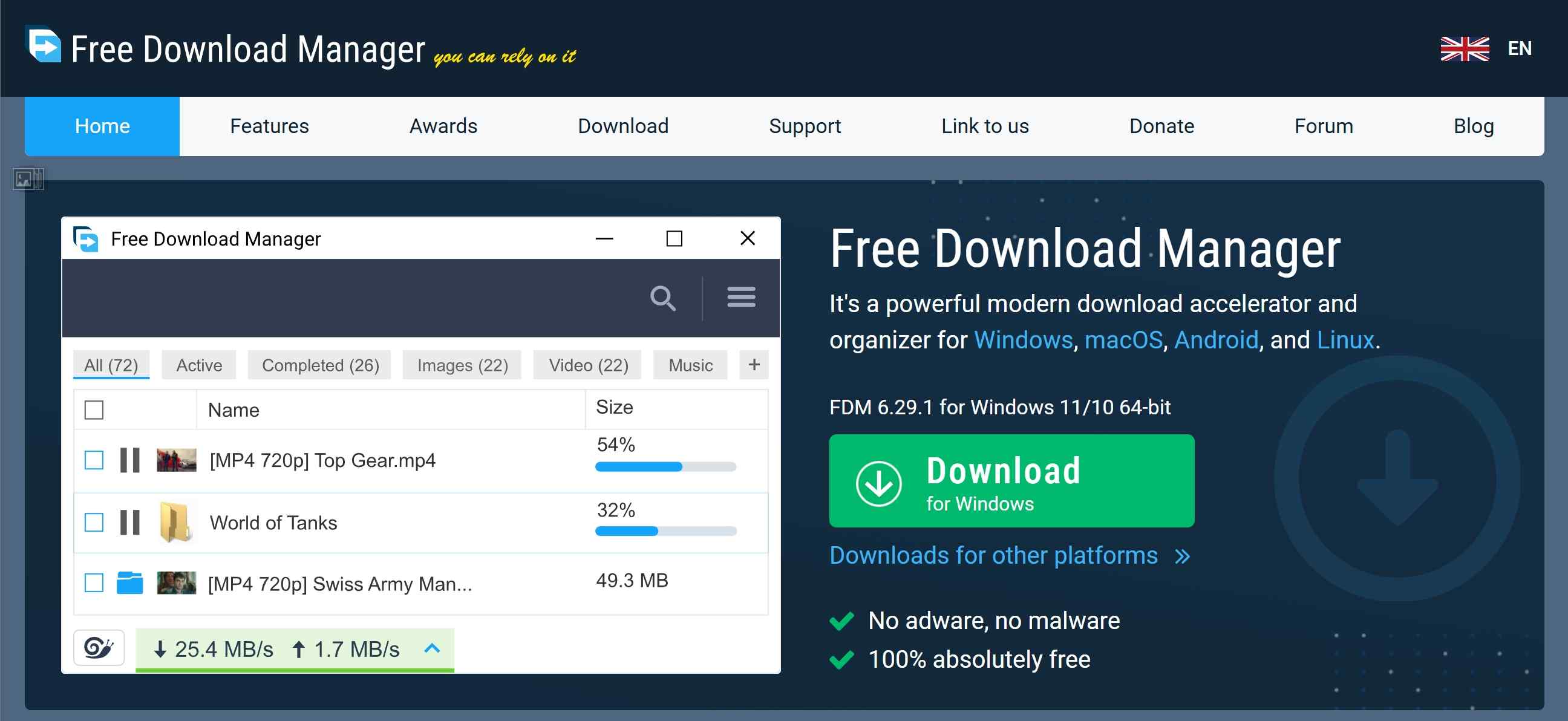
Task: Click the broken image placeholder icon
Action: tap(28, 179)
